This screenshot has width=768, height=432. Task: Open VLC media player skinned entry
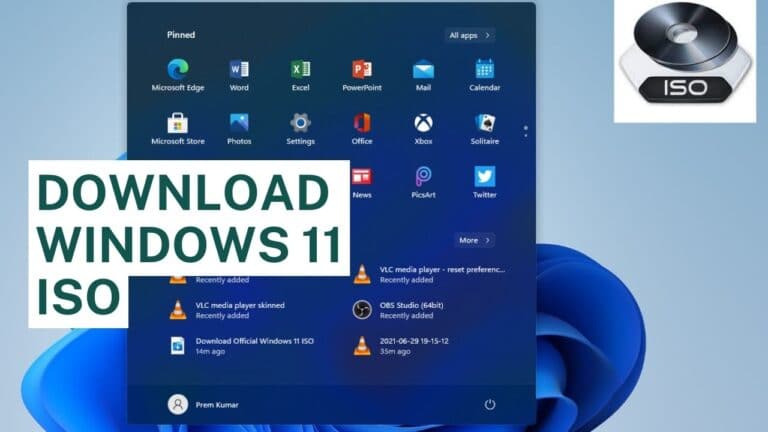coord(227,310)
